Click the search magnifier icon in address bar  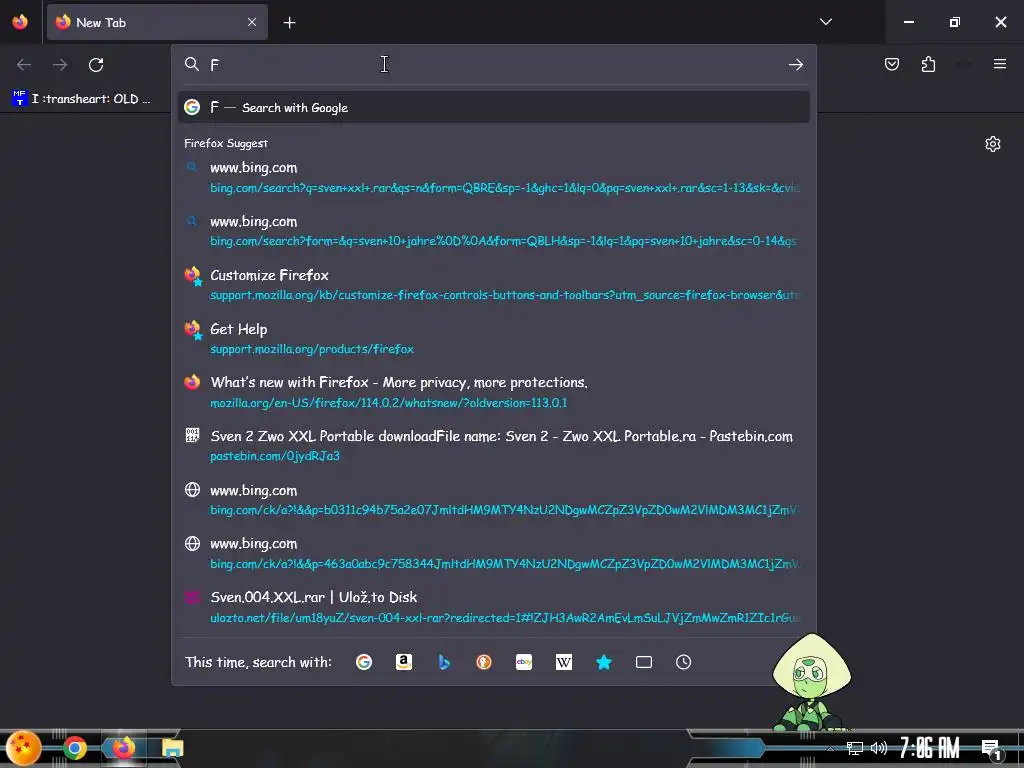pos(191,64)
